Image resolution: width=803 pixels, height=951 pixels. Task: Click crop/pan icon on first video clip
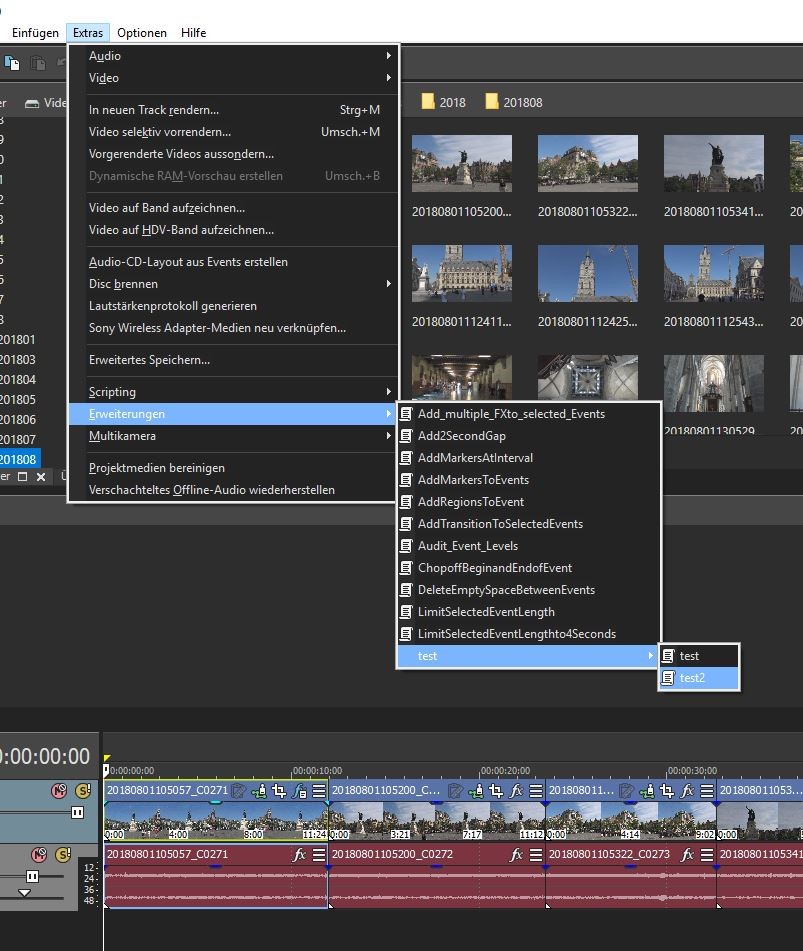pyautogui.click(x=279, y=790)
